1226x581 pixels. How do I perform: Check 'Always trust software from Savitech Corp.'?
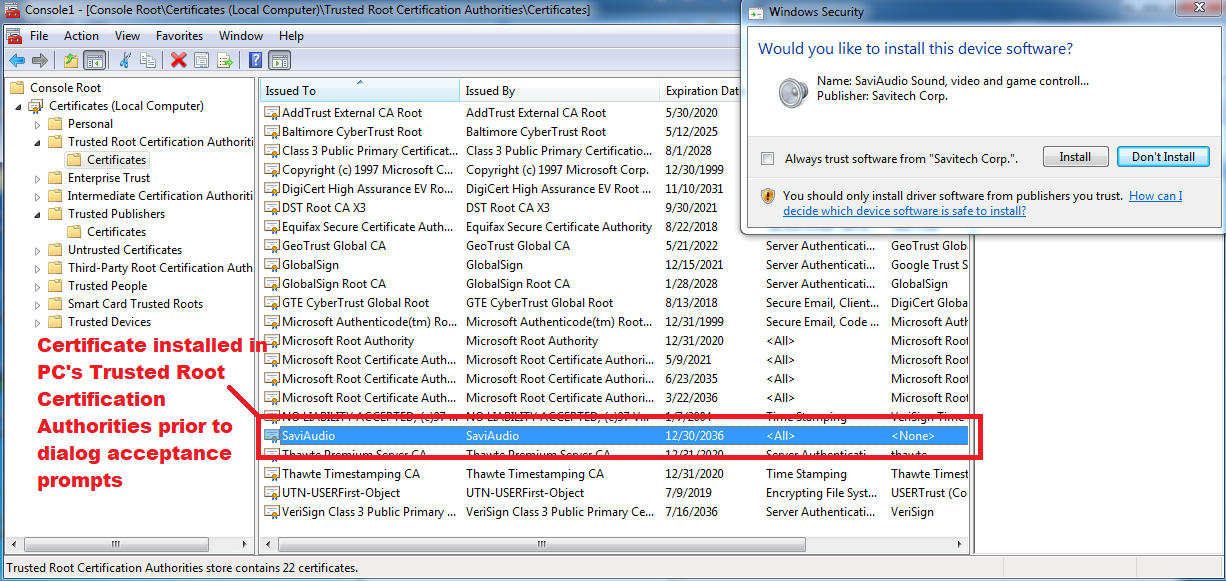click(767, 158)
